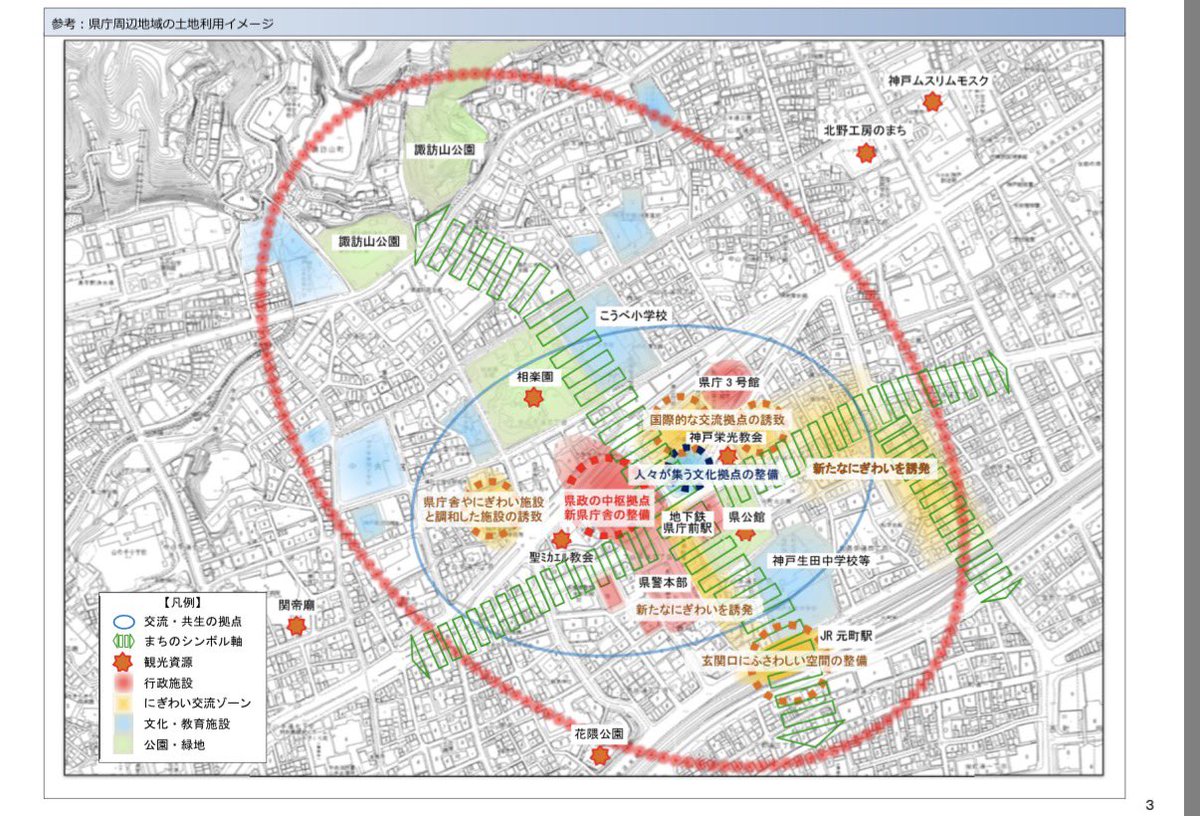Screen dimensions: 1200x816
Task: Select the 関帝廟 label
Action: tap(296, 605)
